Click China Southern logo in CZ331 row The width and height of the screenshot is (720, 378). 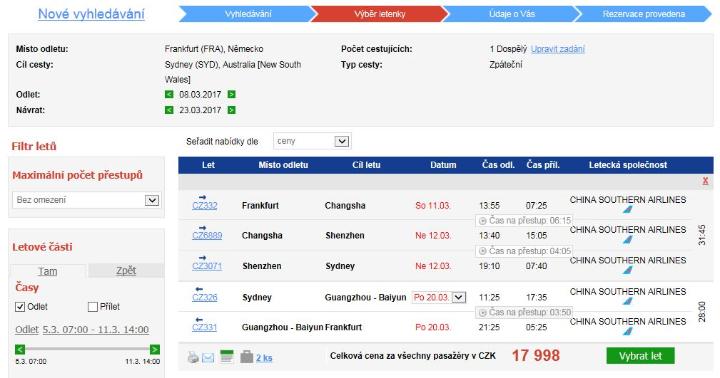click(628, 331)
